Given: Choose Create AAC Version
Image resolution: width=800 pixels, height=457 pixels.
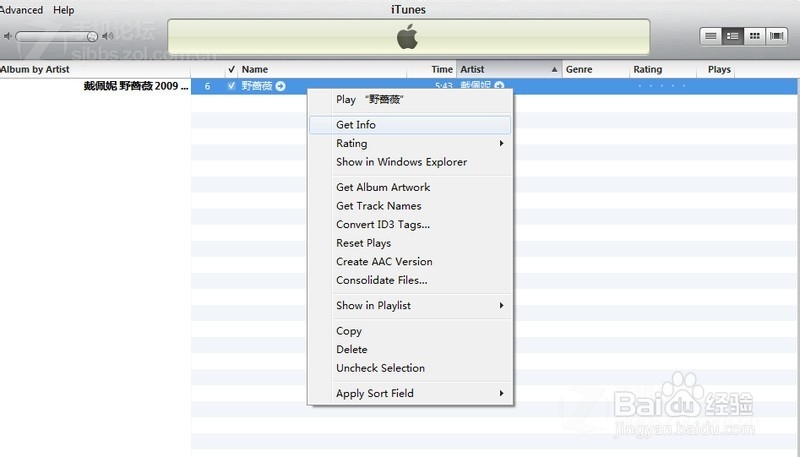Looking at the screenshot, I should (410, 261).
